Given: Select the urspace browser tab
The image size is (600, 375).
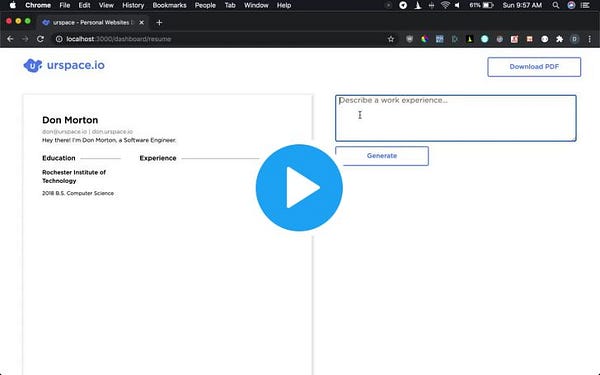Looking at the screenshot, I should point(93,23).
